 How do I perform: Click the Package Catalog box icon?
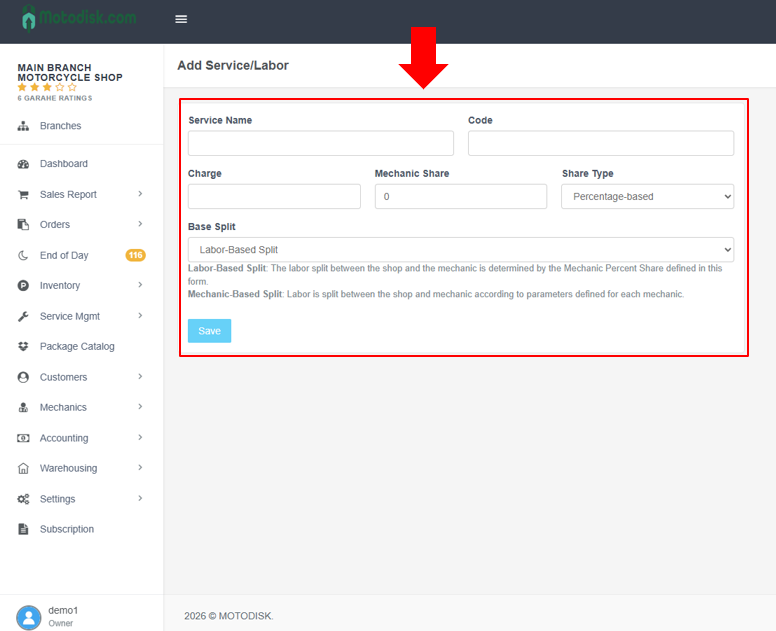click(x=23, y=347)
